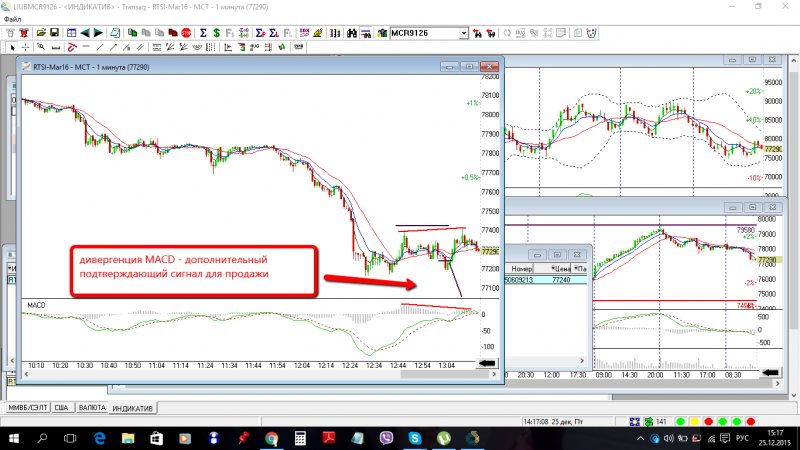
Task: Select the crosshair cursor tool
Action: click(x=26, y=47)
